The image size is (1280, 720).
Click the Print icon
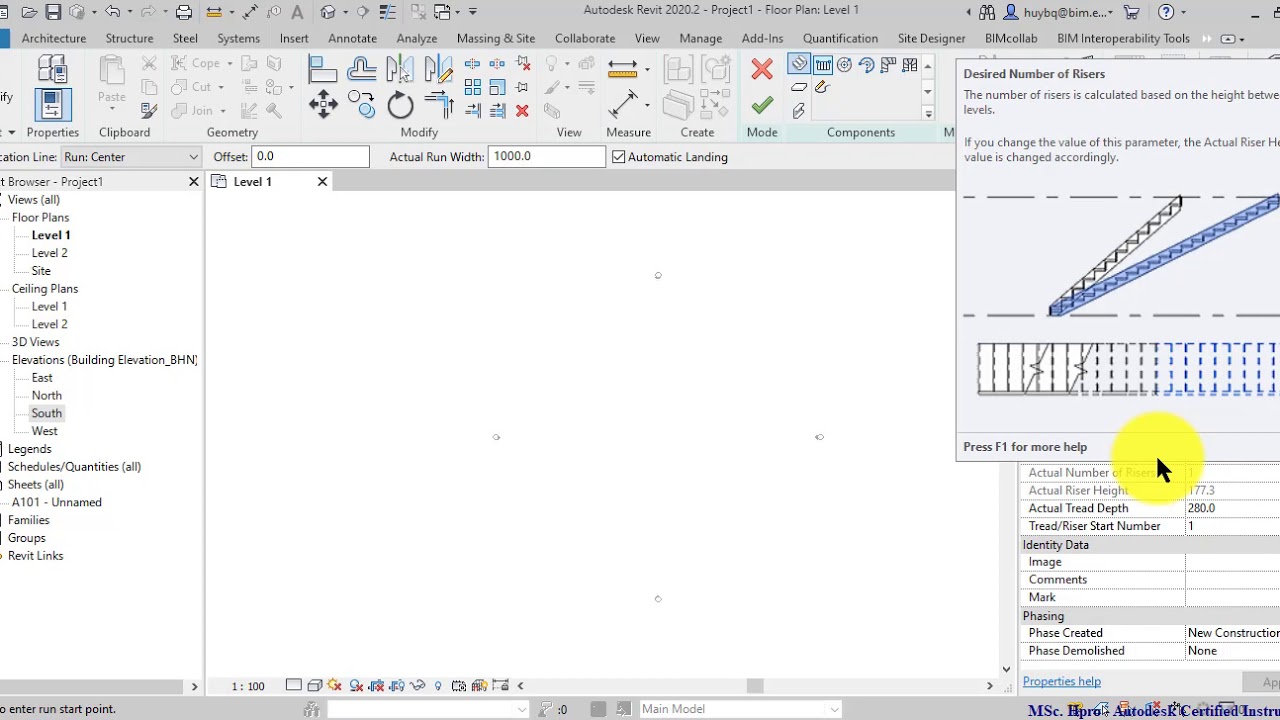click(184, 12)
